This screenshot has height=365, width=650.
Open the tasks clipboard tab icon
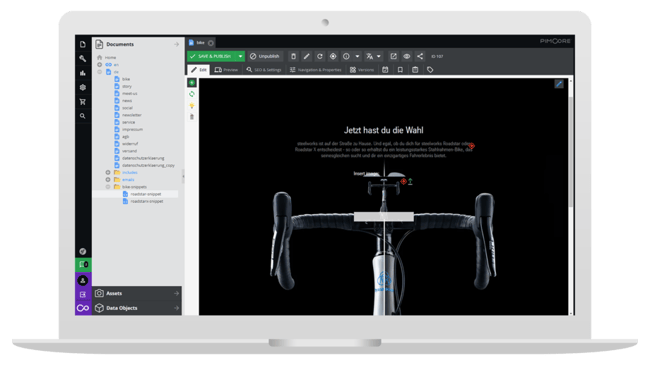(x=415, y=70)
